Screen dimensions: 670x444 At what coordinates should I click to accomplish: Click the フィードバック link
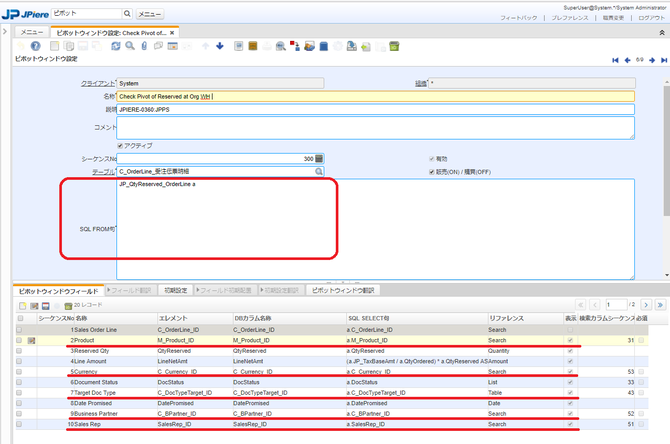tap(518, 18)
